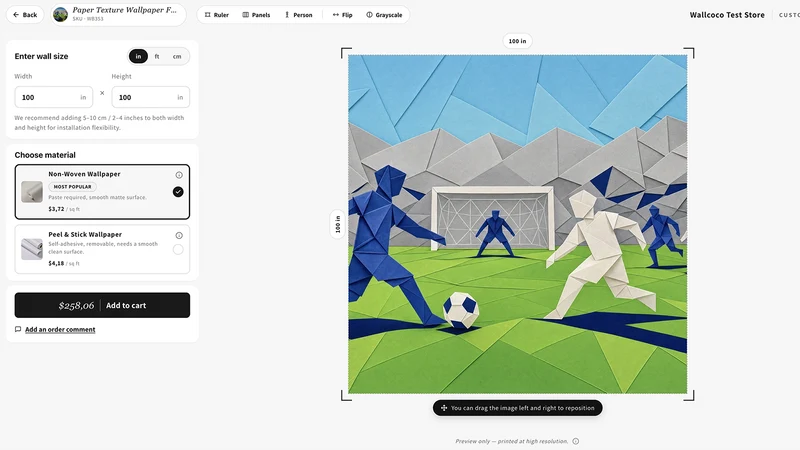Screen dimensions: 800x450
Task: Click the Peel & Stick Wallpaper thumbnail
Action: click(32, 249)
